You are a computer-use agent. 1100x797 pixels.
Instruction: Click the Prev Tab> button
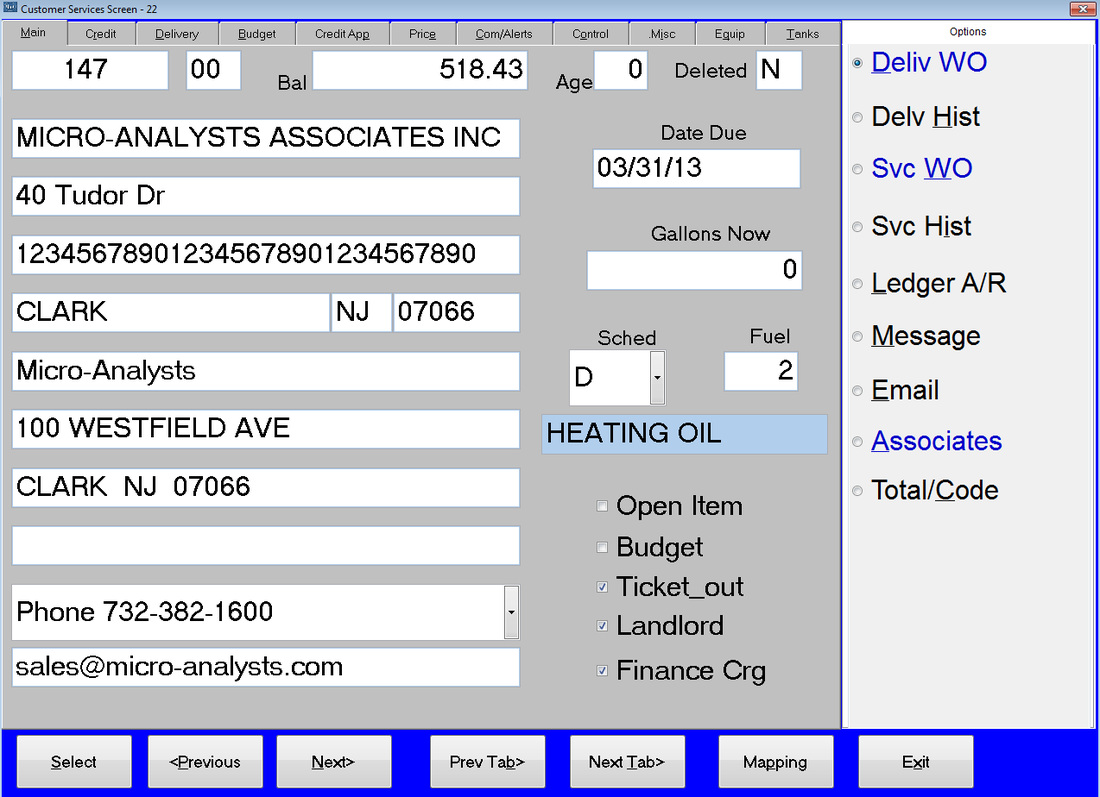487,762
